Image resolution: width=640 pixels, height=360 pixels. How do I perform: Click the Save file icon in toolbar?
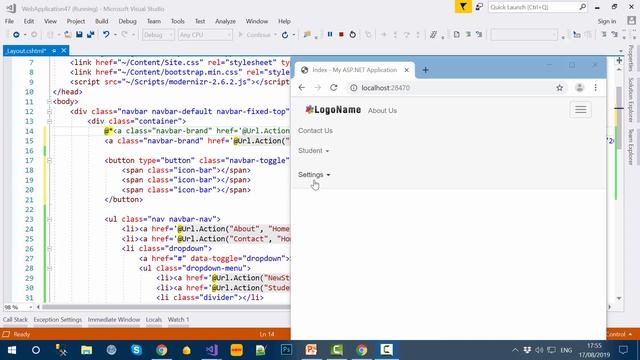coord(79,35)
